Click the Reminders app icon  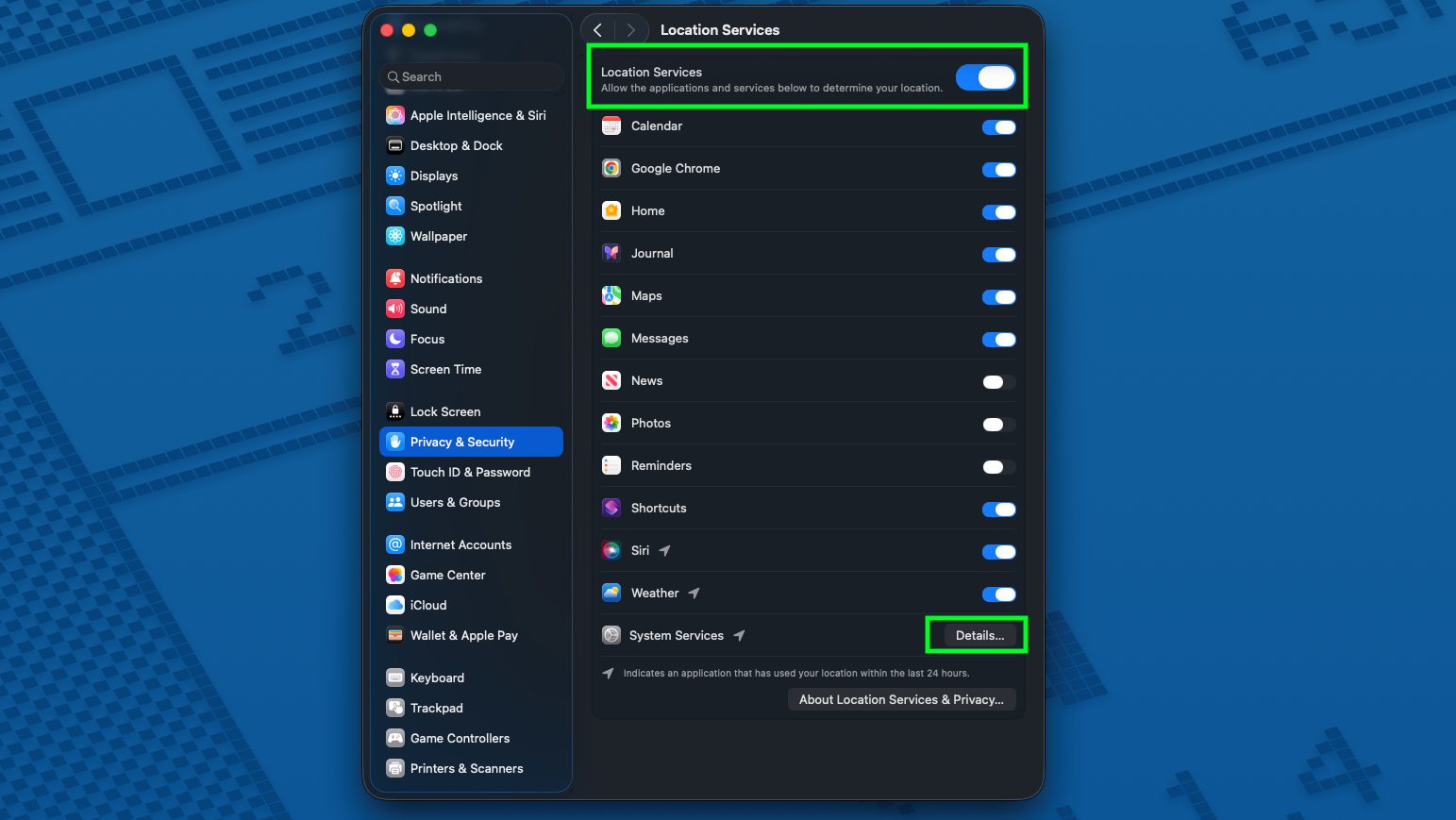point(611,465)
